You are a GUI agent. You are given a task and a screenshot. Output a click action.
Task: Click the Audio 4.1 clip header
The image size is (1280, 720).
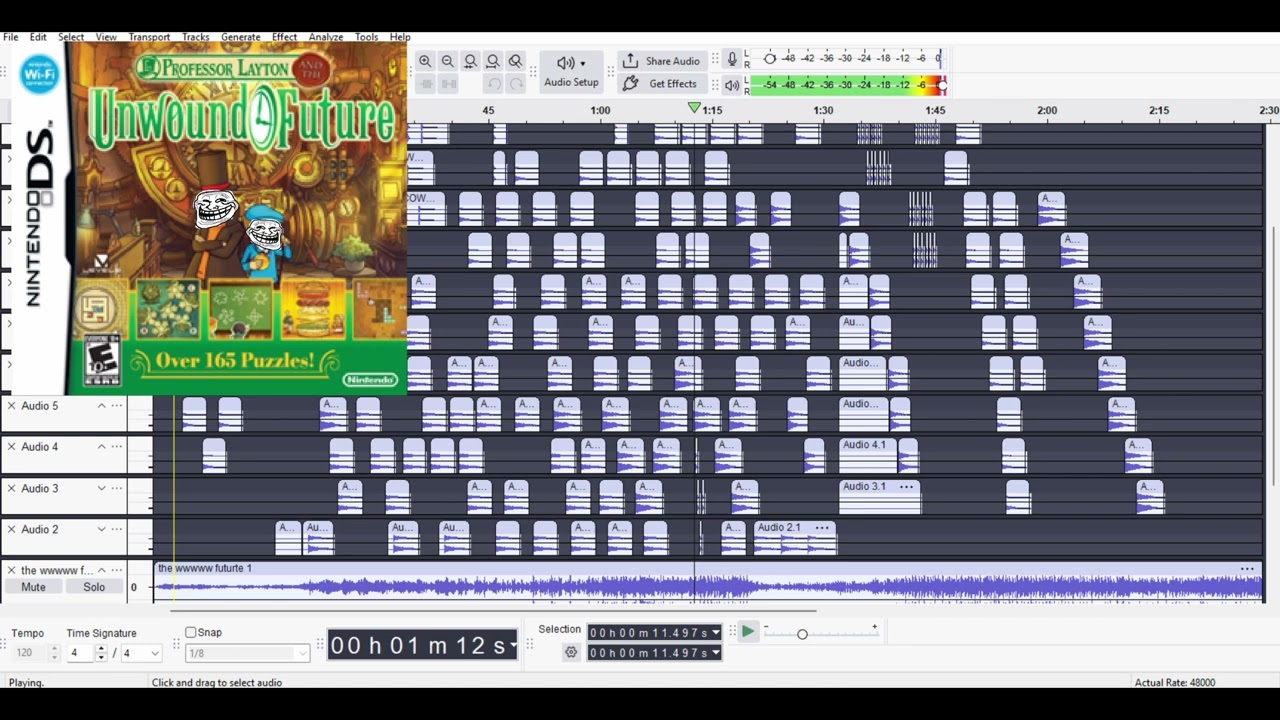coord(867,445)
